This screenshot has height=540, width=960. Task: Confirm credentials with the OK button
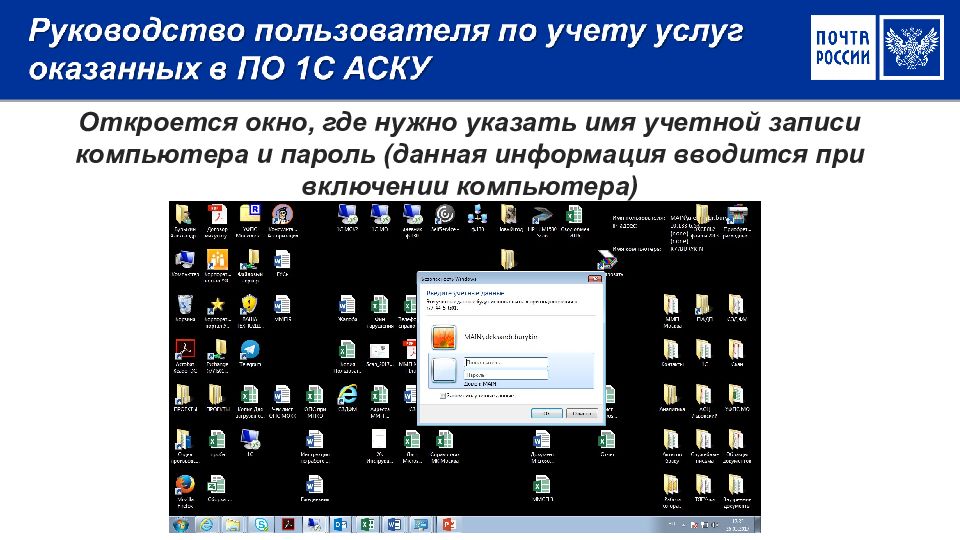(546, 413)
